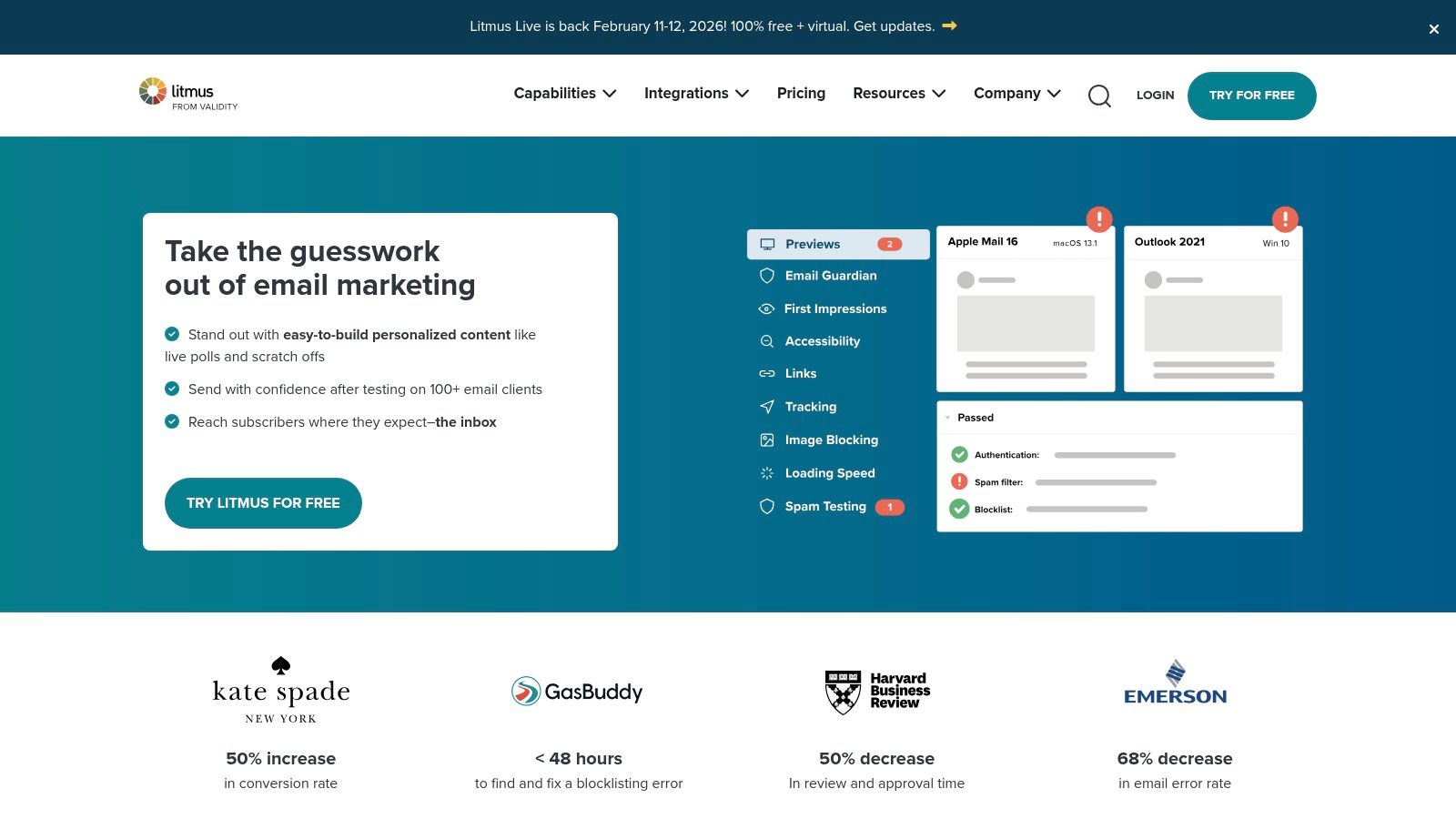
Task: Open the Pricing page
Action: pos(801,94)
